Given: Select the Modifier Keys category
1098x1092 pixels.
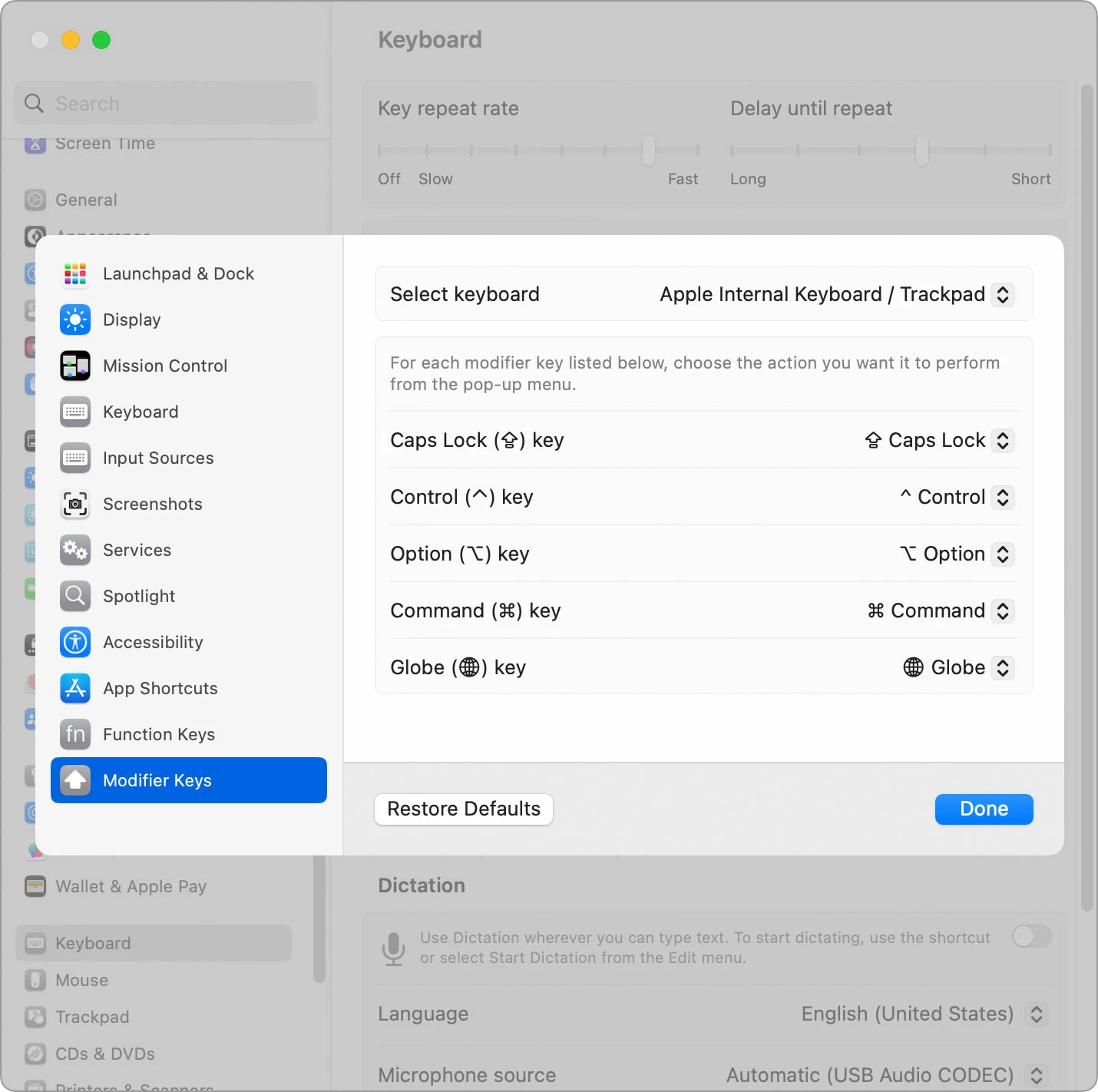Looking at the screenshot, I should (x=189, y=780).
